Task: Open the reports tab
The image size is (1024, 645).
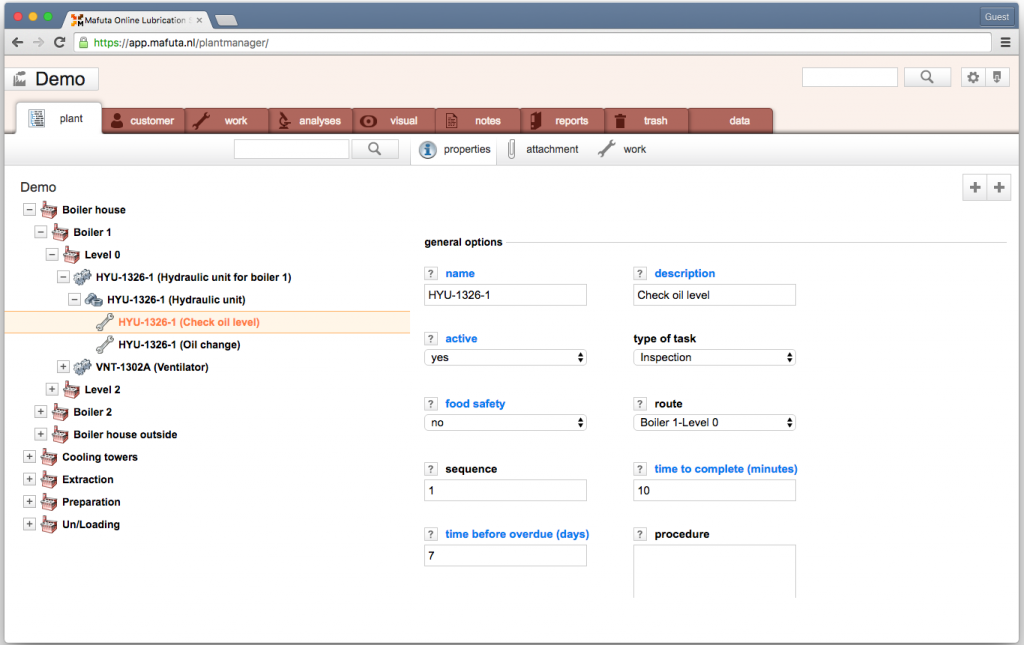Action: [561, 121]
